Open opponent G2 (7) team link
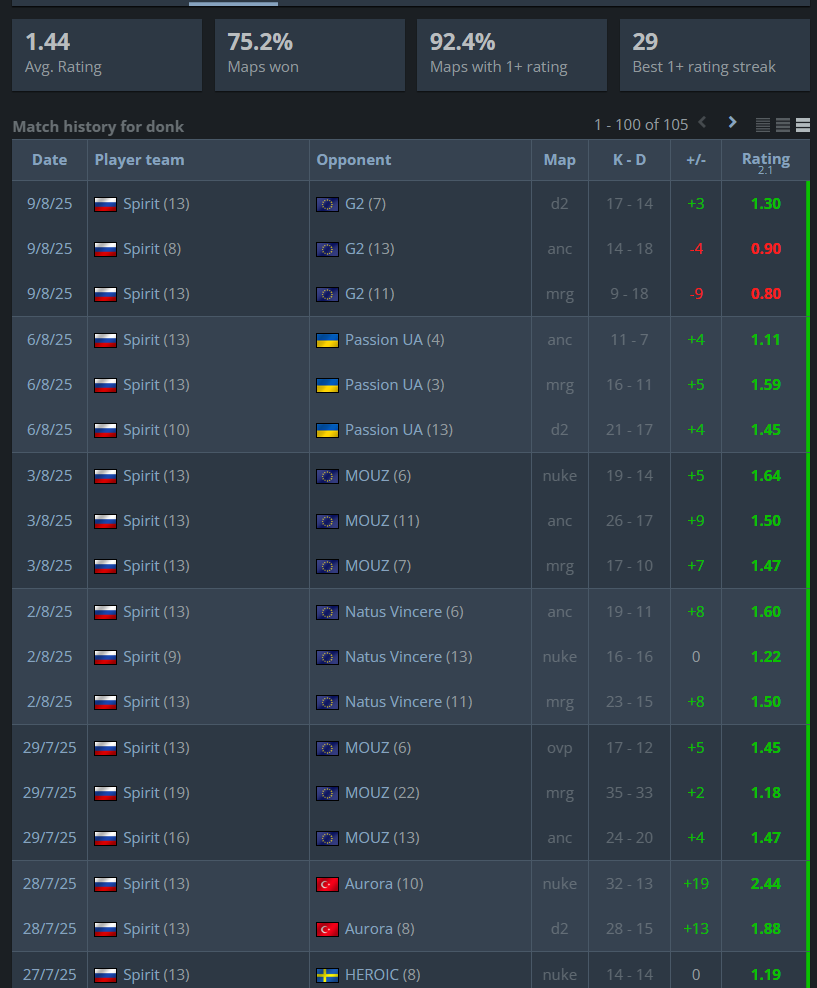The height and width of the screenshot is (988, 817). (x=365, y=204)
